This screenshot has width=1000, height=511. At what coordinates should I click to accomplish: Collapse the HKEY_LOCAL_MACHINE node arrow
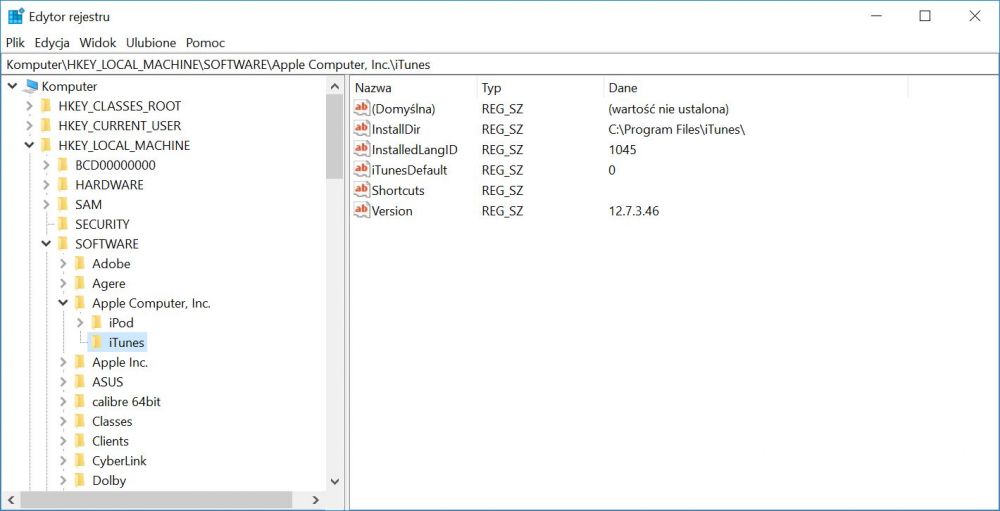tap(29, 145)
